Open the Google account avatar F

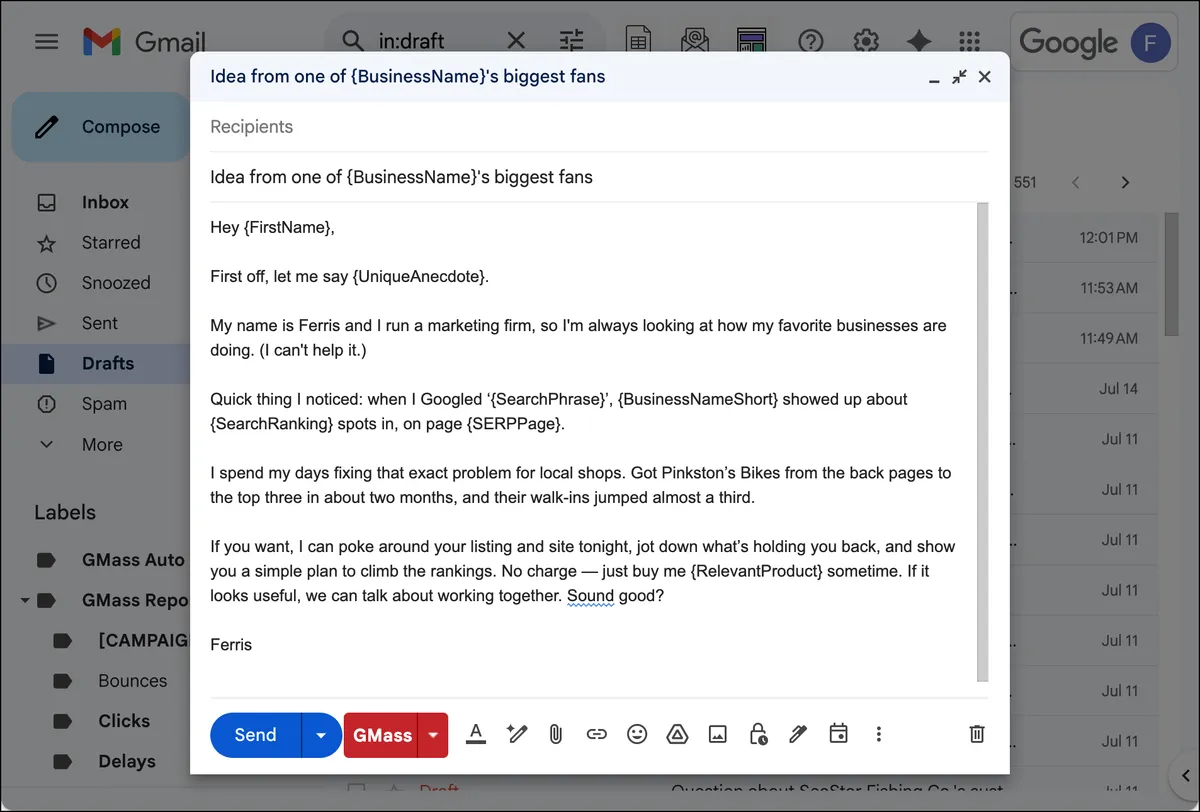tap(1151, 42)
